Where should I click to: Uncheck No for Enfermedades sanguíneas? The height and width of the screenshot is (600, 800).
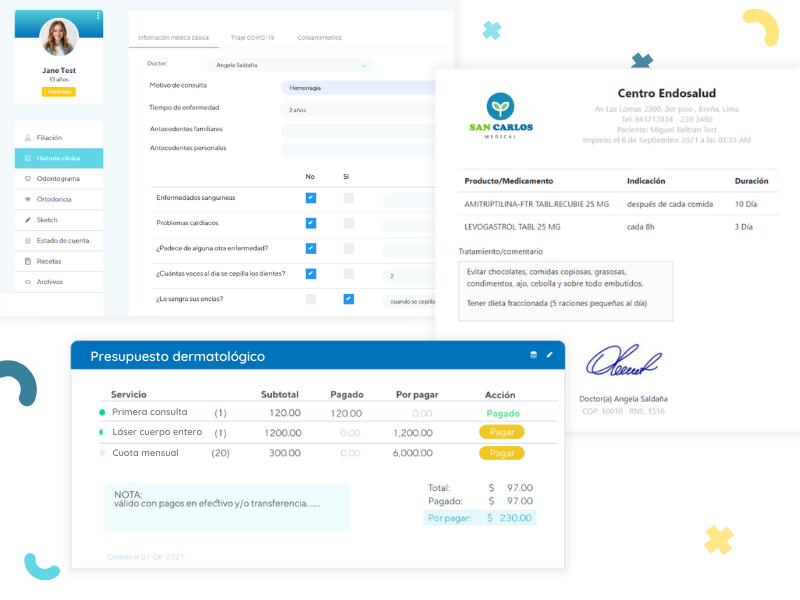pos(311,198)
